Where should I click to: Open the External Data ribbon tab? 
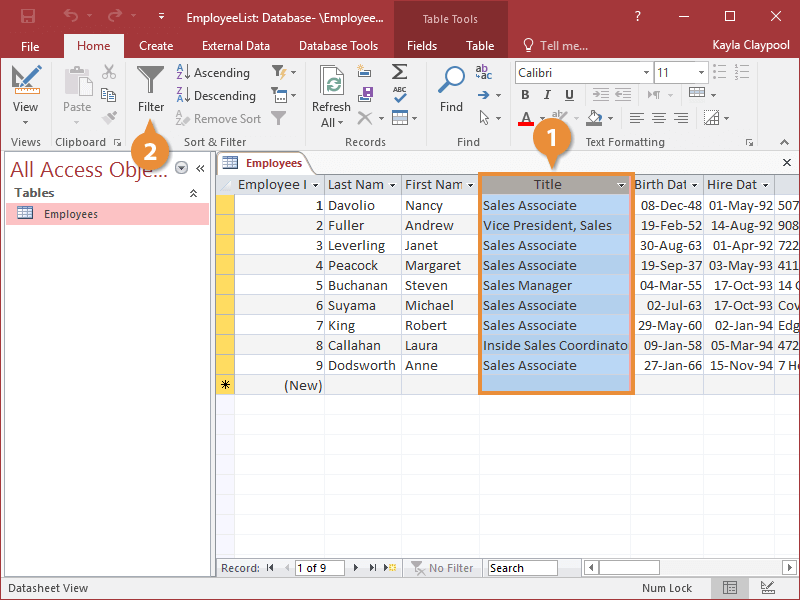(x=236, y=46)
